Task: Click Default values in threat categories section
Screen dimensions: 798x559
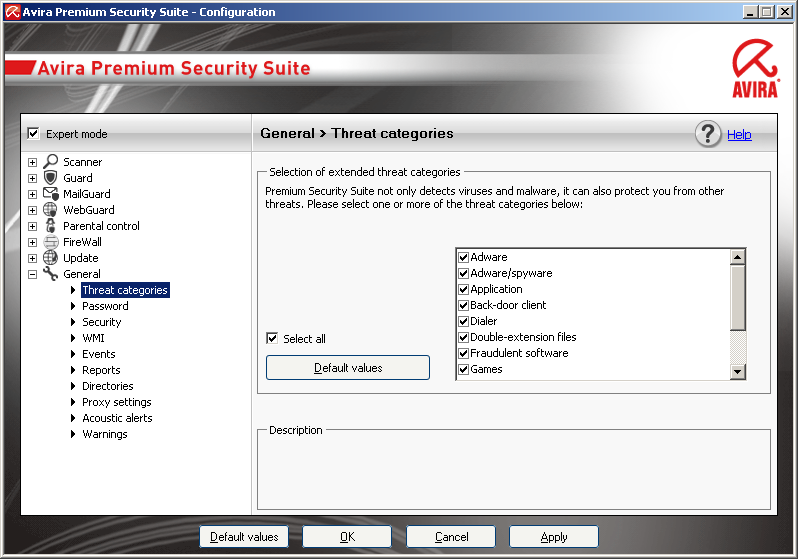Action: coord(348,368)
